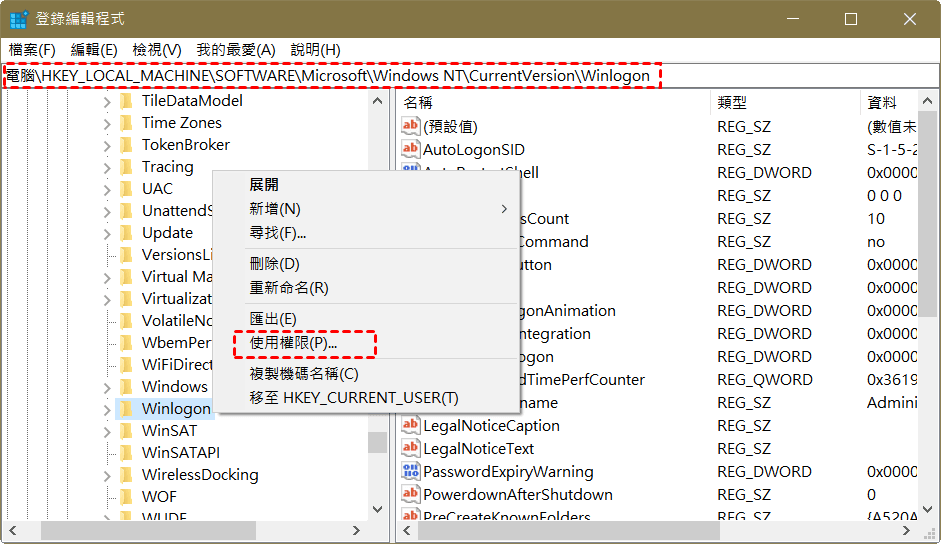The height and width of the screenshot is (544, 941).
Task: Select the PowerdownAfterShutdown value name
Action: 518,495
